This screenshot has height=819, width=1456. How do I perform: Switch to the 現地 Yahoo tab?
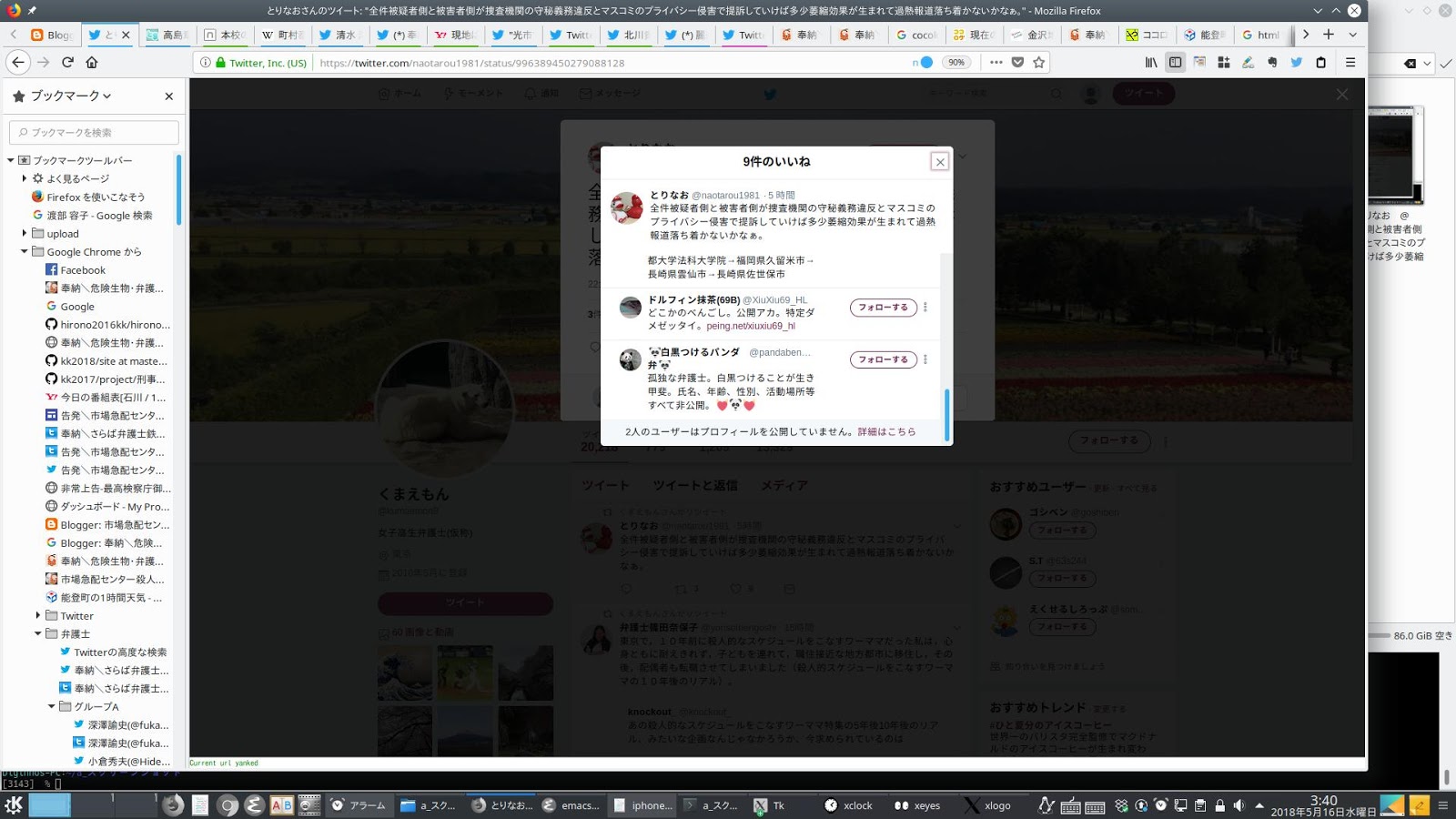(x=455, y=35)
